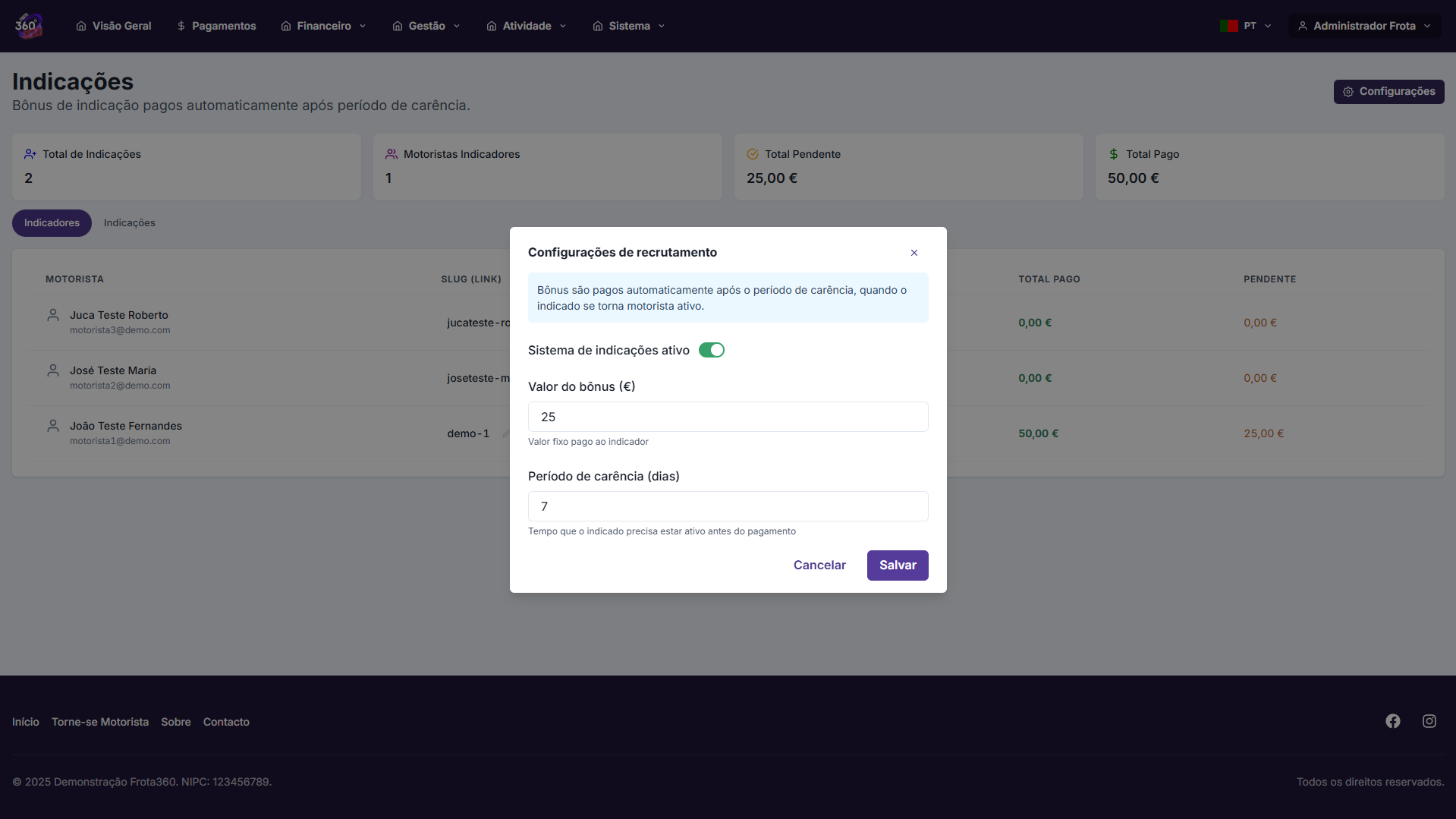Go to Pagamentos in the navbar
The height and width of the screenshot is (819, 1456).
[216, 26]
